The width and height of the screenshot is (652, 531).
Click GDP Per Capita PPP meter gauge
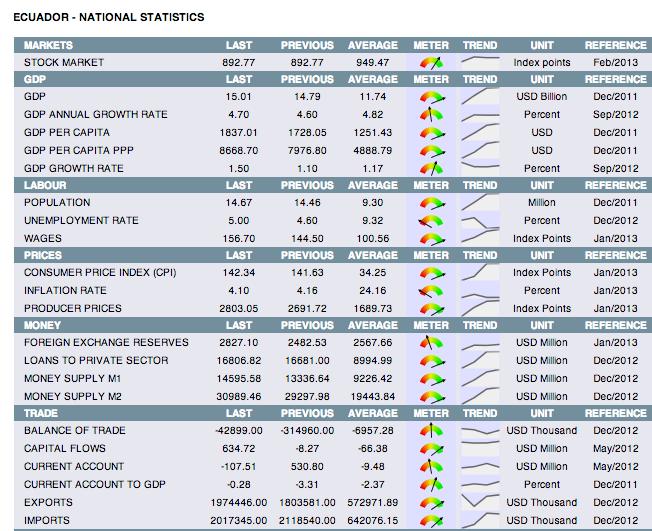(432, 151)
